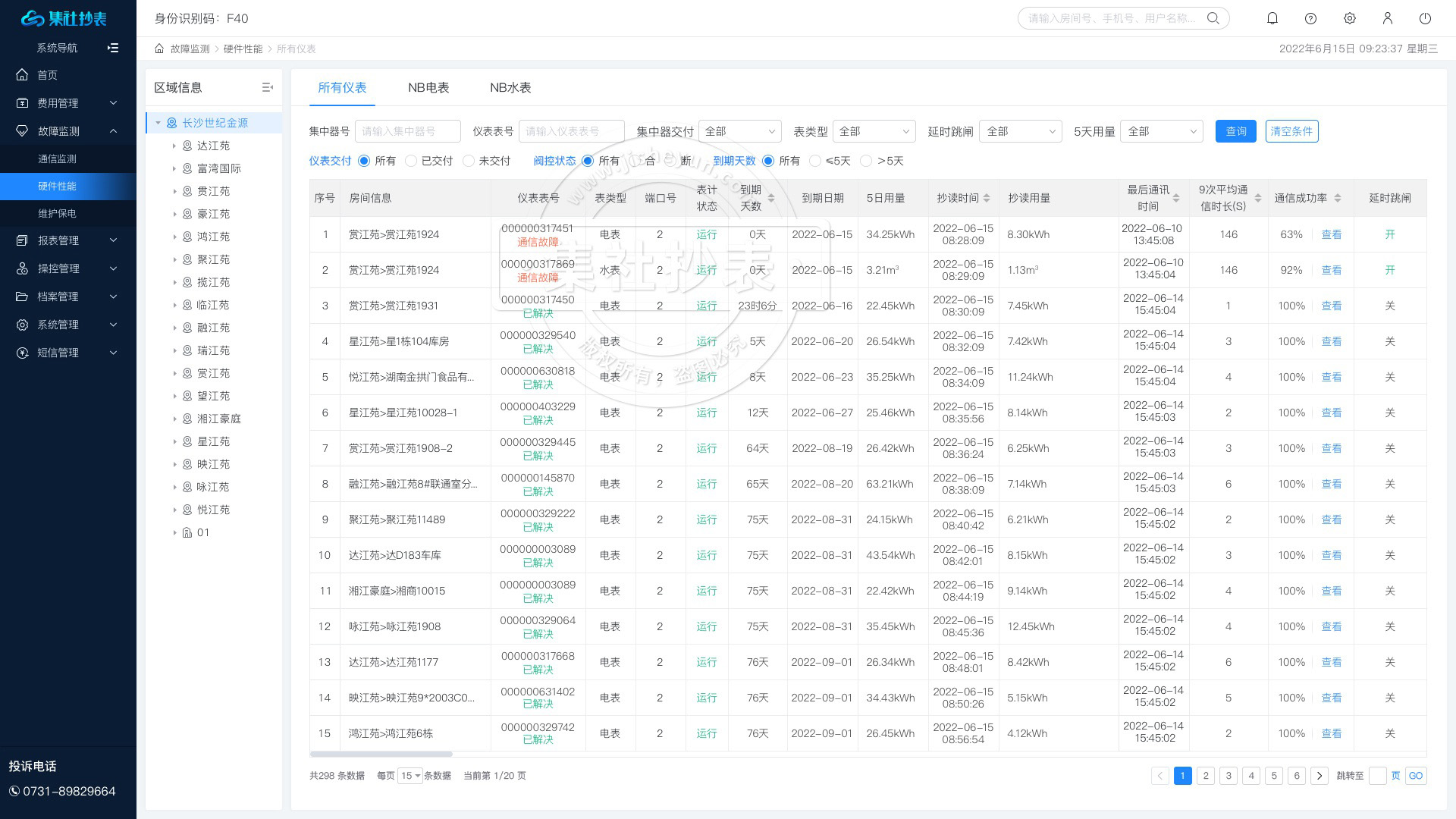The width and height of the screenshot is (1456, 819).
Task: Click the power logout icon
Action: pyautogui.click(x=1425, y=18)
